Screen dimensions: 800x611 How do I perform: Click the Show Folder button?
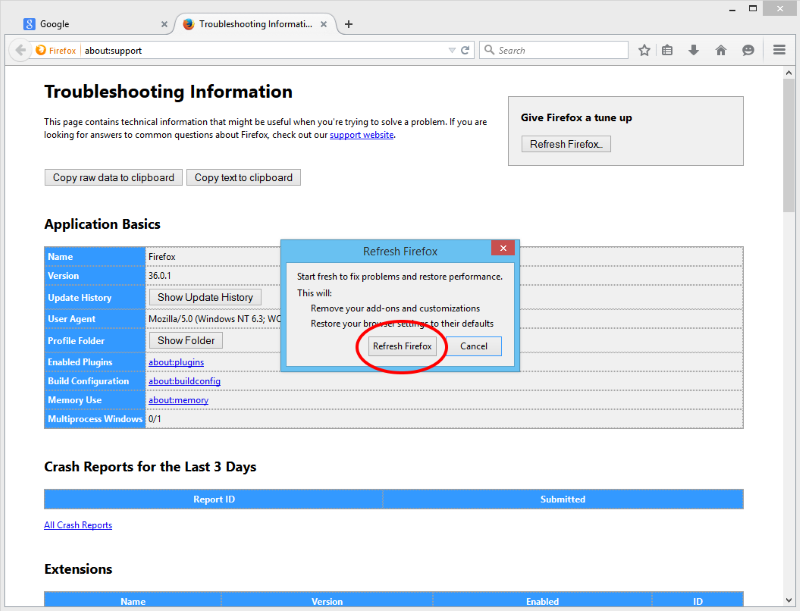(x=186, y=340)
